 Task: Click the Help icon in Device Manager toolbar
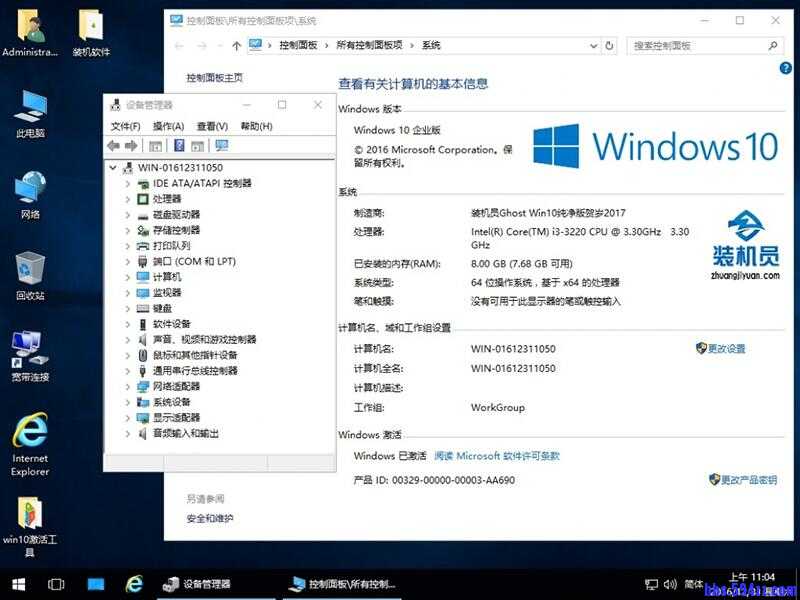[x=180, y=146]
